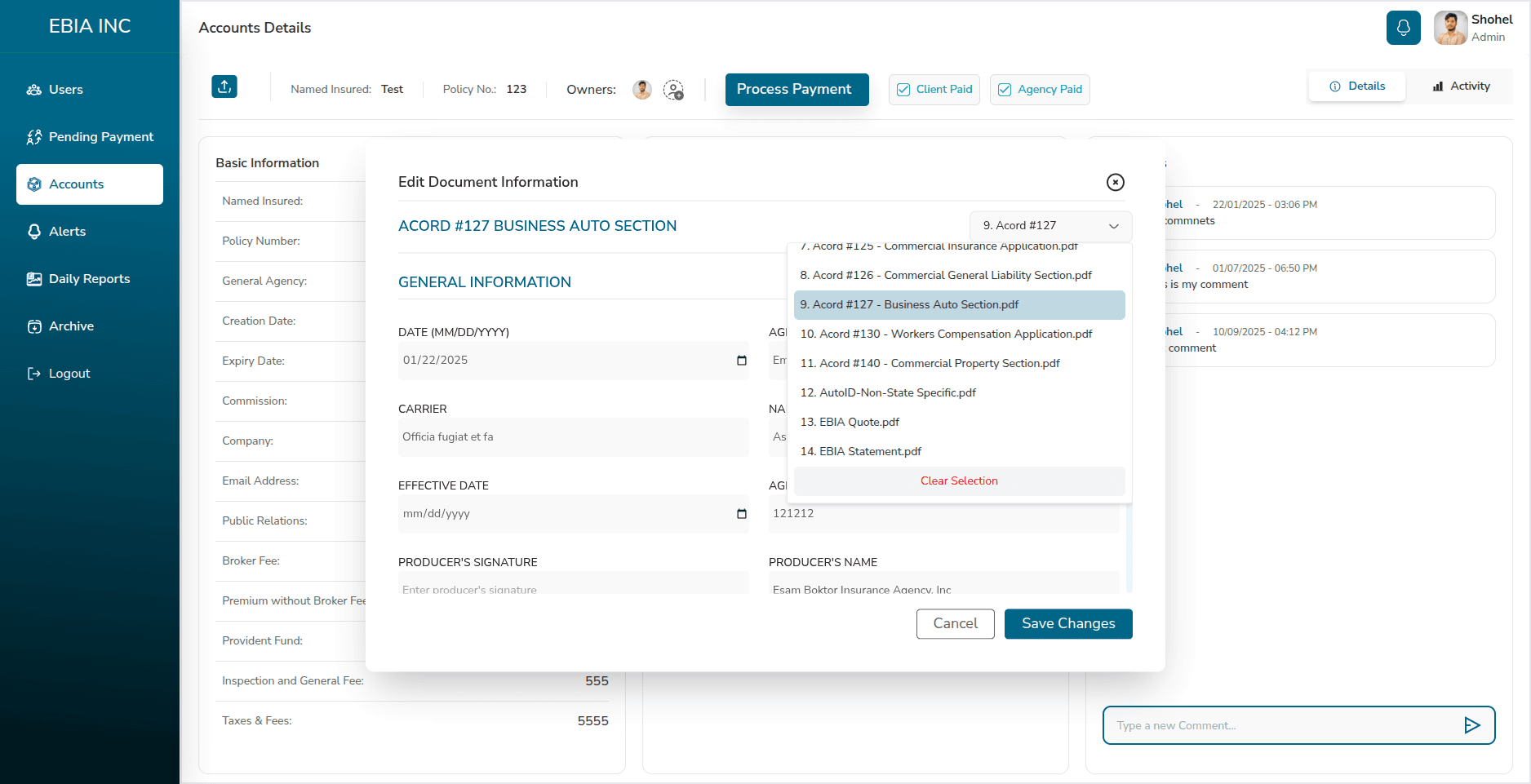This screenshot has width=1531, height=784.
Task: Open the notification bell
Action: point(1403,28)
